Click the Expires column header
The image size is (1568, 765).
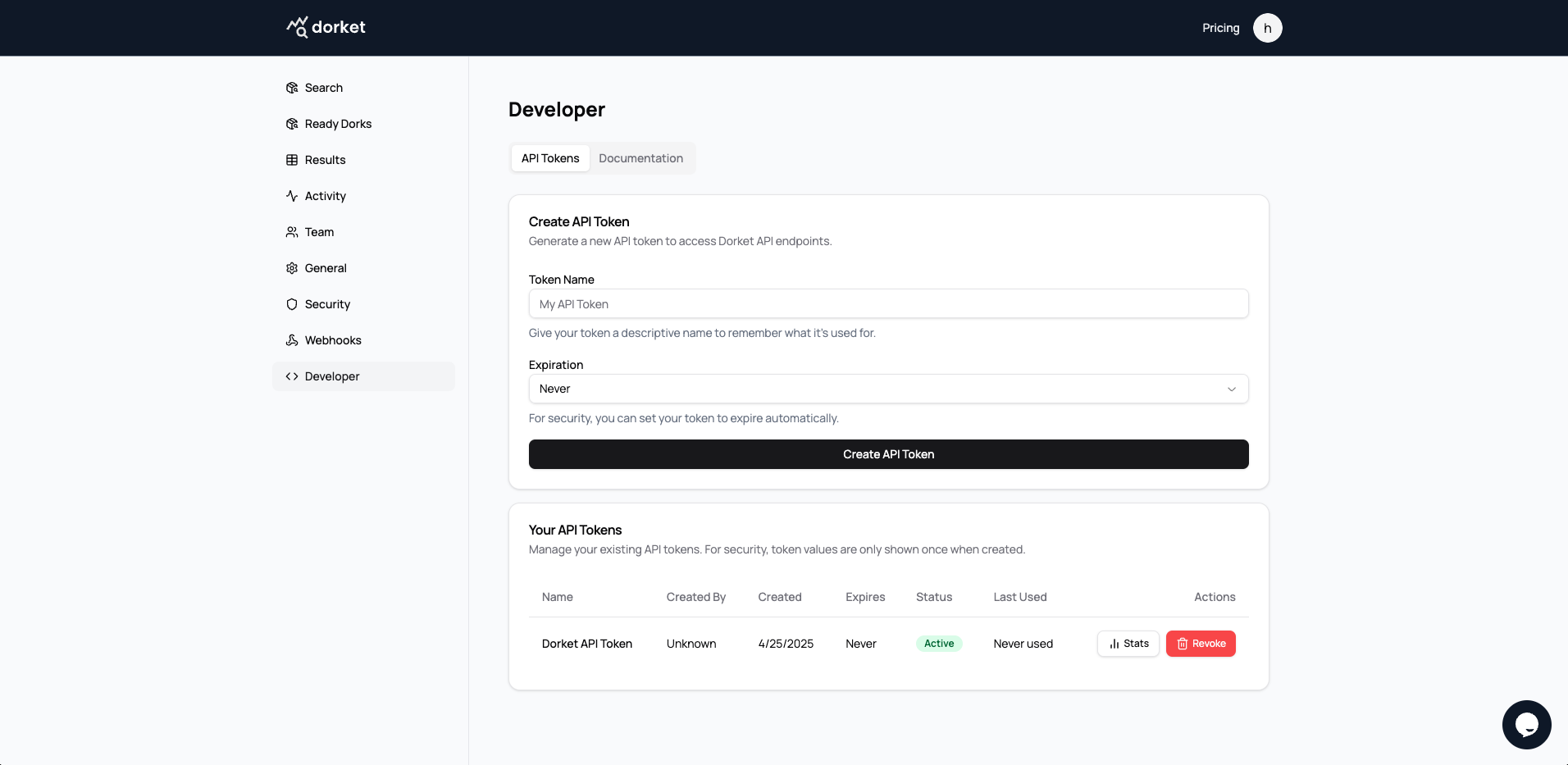click(865, 597)
